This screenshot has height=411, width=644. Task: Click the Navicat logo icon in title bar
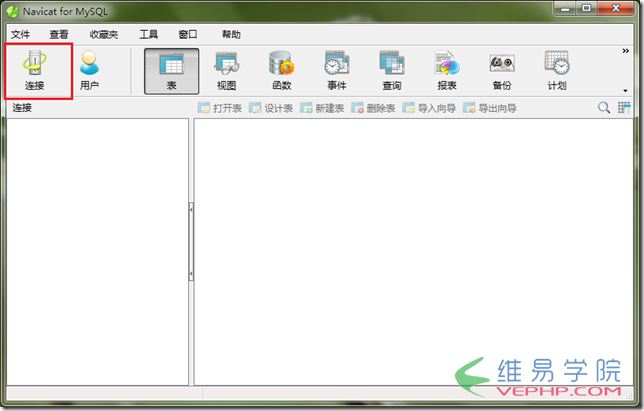[13, 11]
